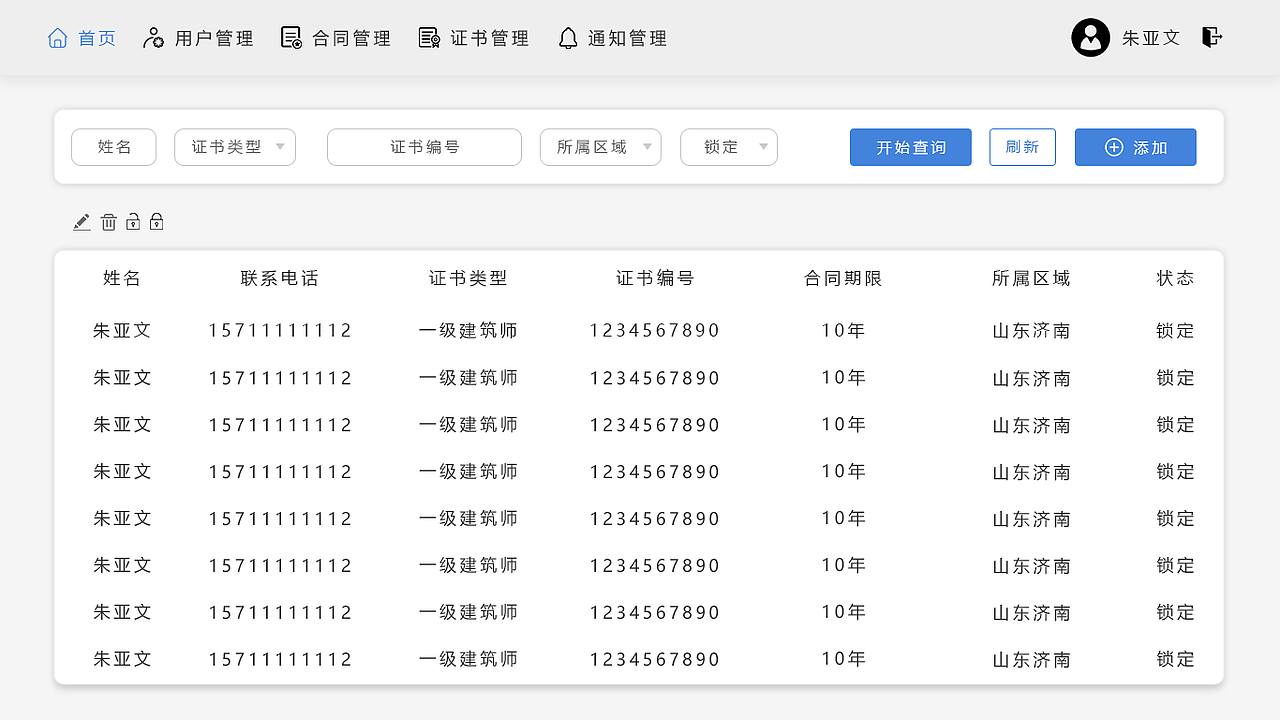The height and width of the screenshot is (720, 1280).
Task: Expand the 所属区域 dropdown
Action: pyautogui.click(x=600, y=147)
